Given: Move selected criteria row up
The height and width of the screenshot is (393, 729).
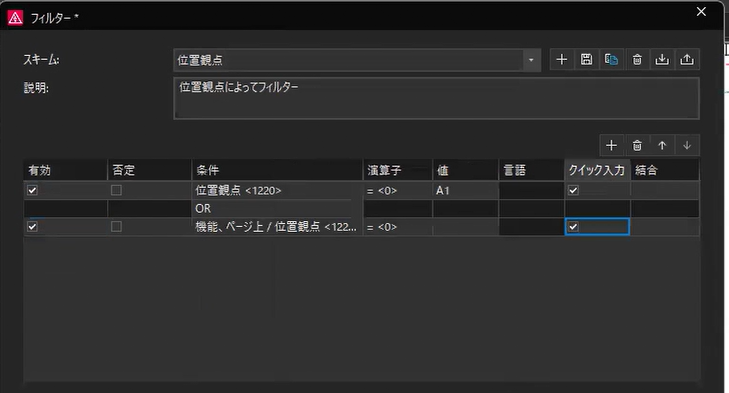Looking at the screenshot, I should coord(662,146).
